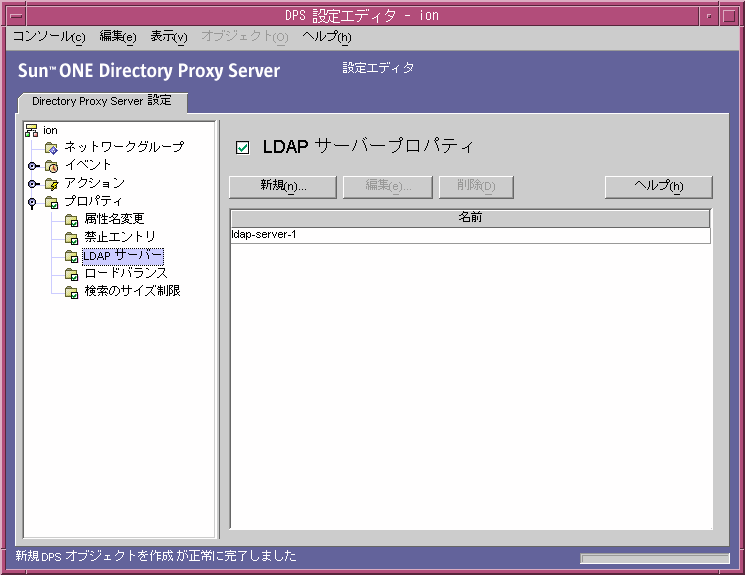Click the イベント clock folder icon

coord(51,166)
